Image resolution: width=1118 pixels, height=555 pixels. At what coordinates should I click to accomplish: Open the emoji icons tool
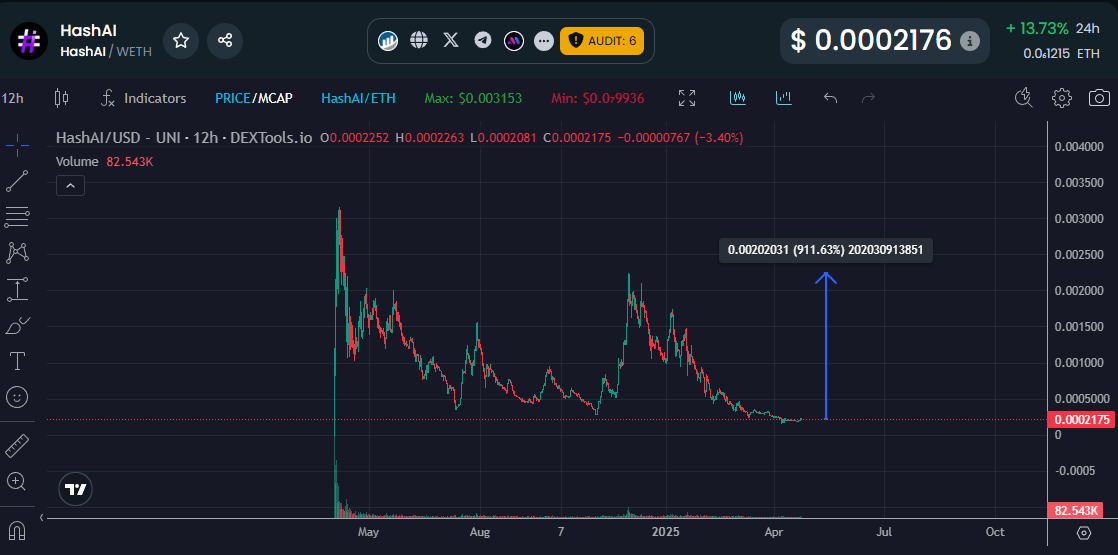point(17,397)
